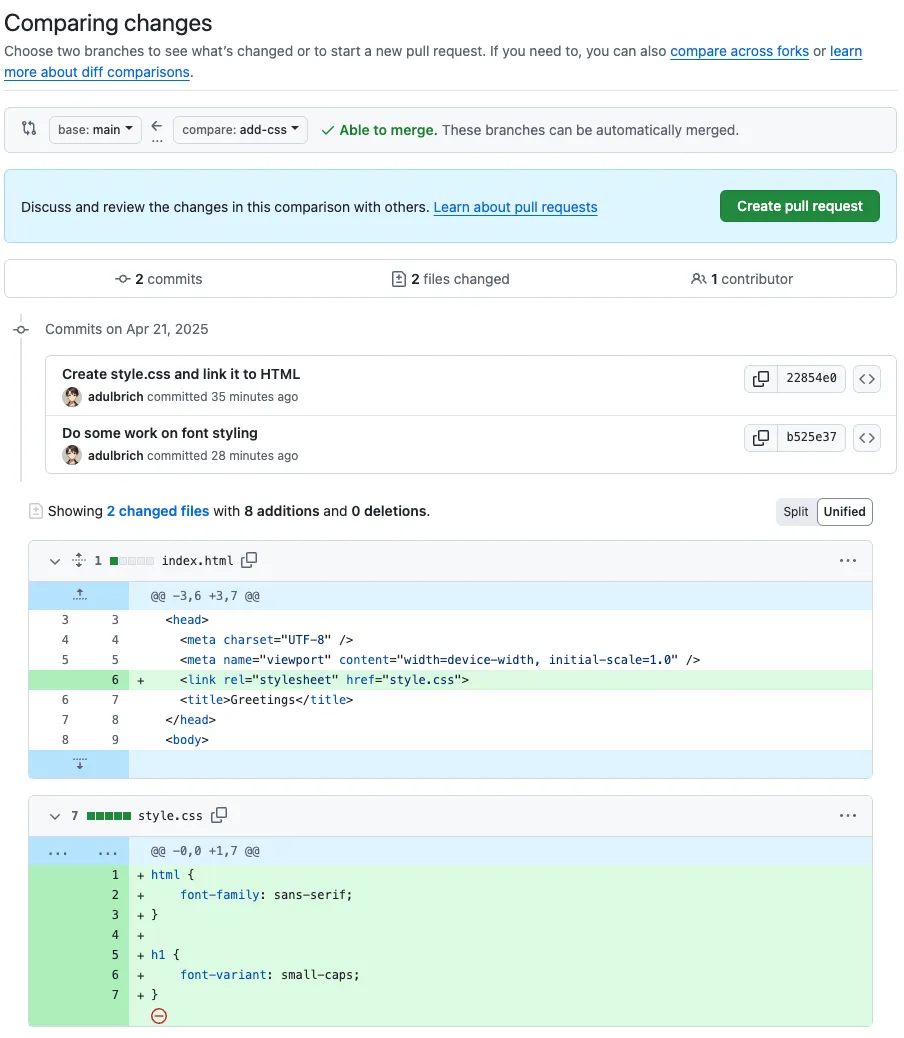
Task: Click the style.css file name
Action: [x=170, y=816]
